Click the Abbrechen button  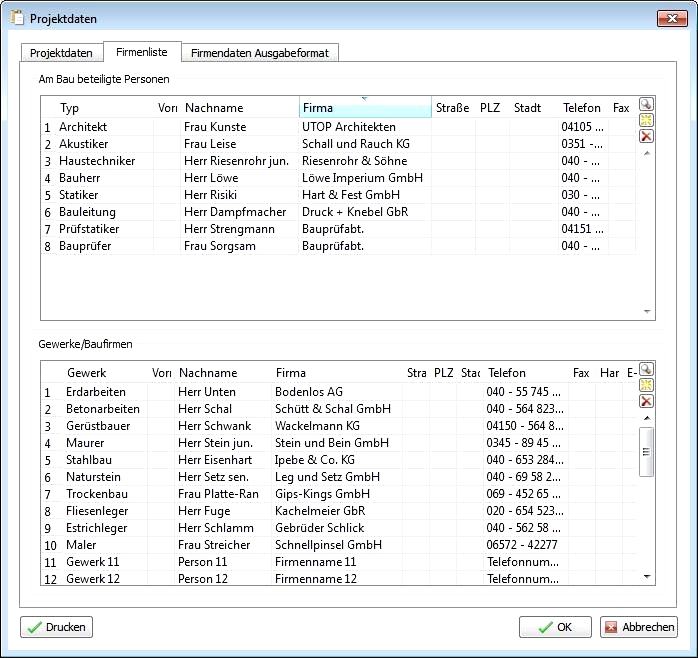639,627
